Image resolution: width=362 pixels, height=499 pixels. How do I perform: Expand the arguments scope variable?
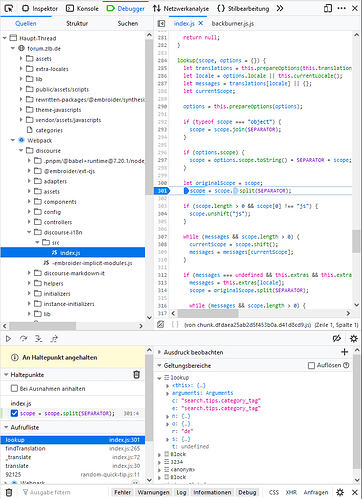168,393
